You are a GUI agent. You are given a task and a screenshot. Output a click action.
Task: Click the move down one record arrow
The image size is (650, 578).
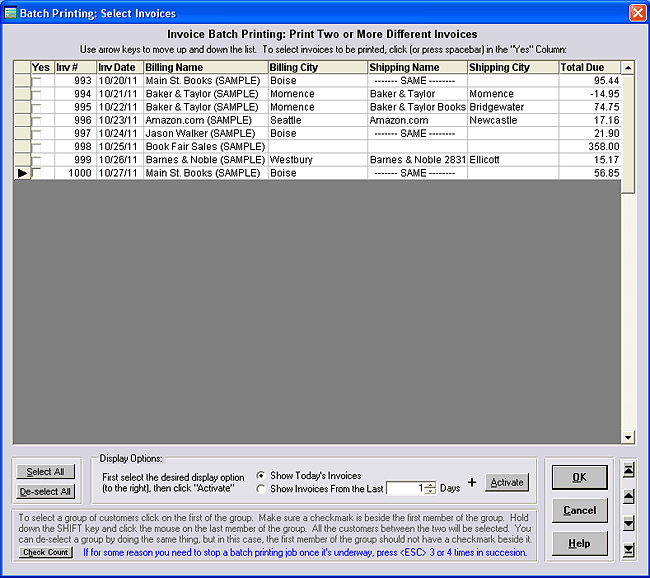(628, 523)
